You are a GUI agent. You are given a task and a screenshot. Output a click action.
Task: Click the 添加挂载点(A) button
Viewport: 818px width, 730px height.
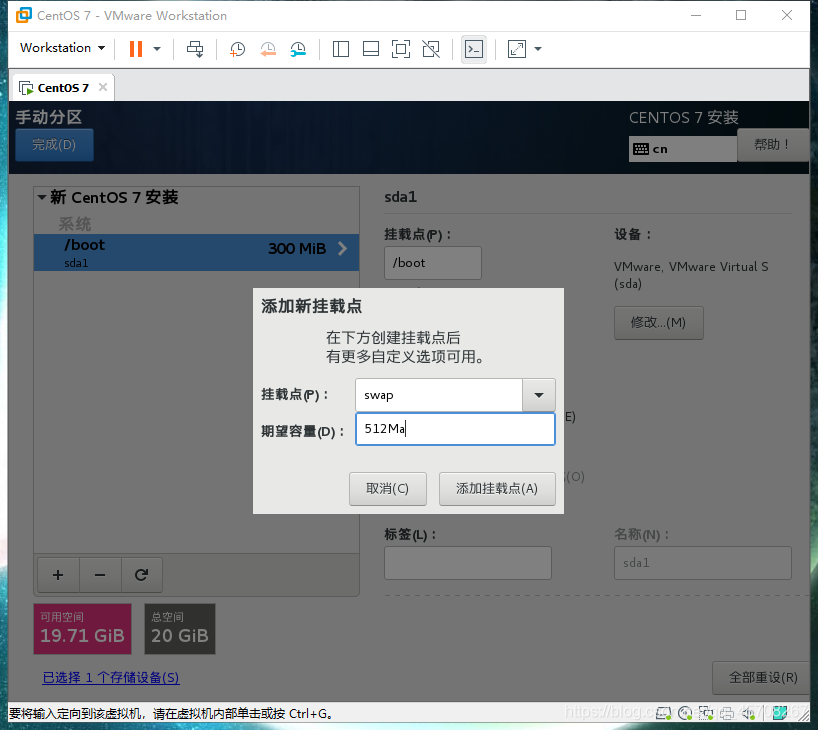pyautogui.click(x=497, y=489)
